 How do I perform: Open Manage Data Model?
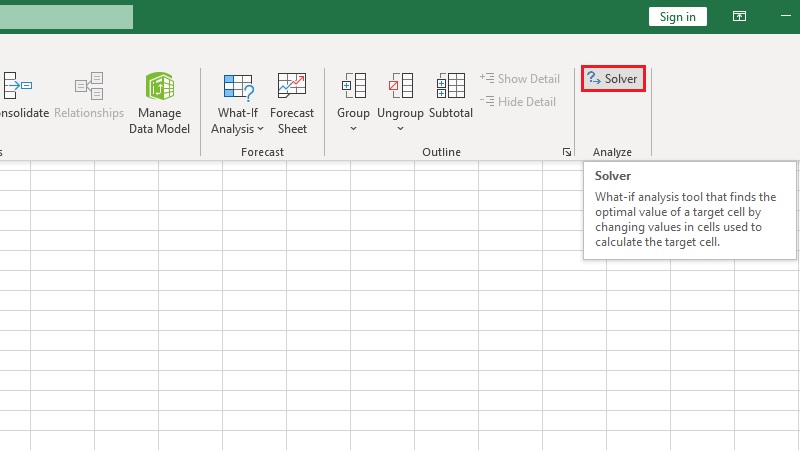(159, 103)
